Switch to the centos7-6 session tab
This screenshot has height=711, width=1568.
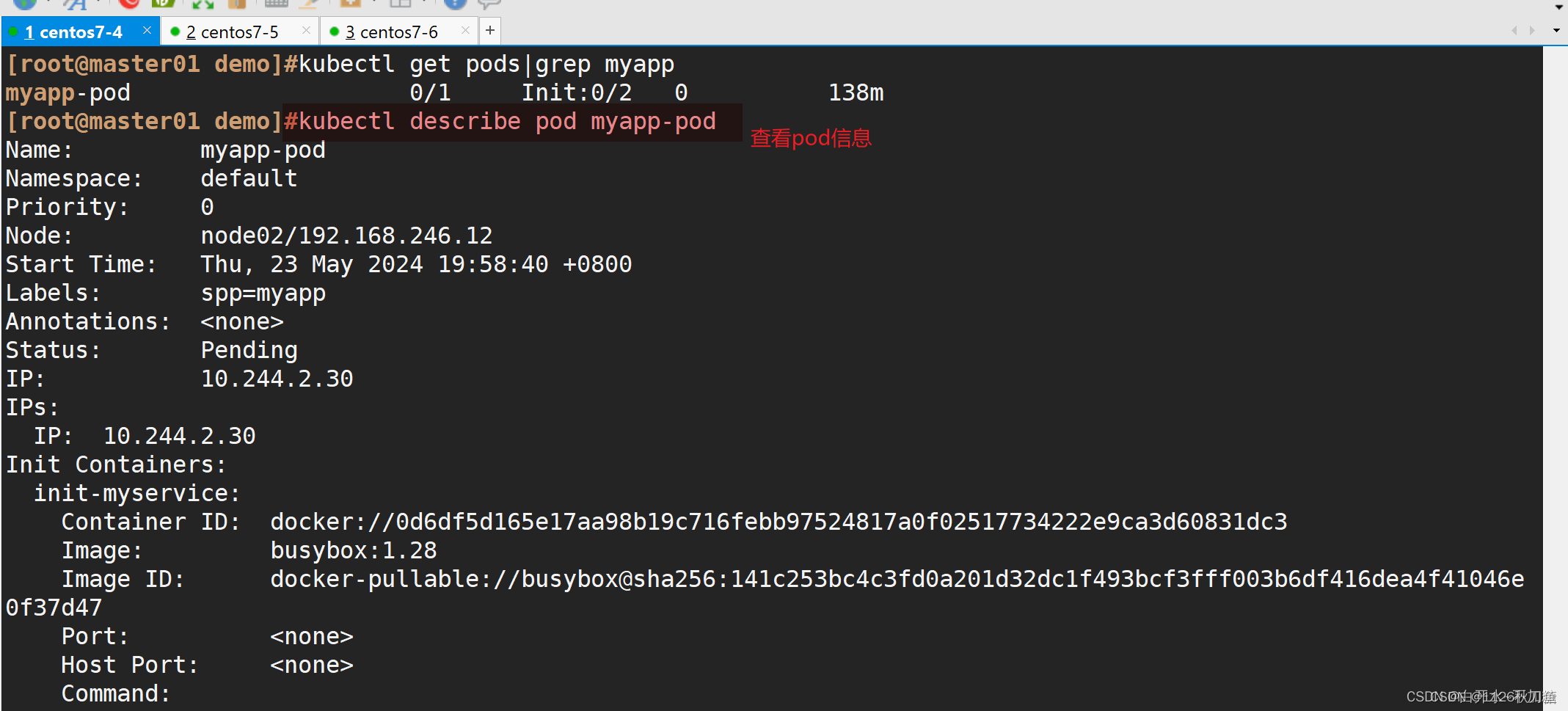tap(391, 32)
